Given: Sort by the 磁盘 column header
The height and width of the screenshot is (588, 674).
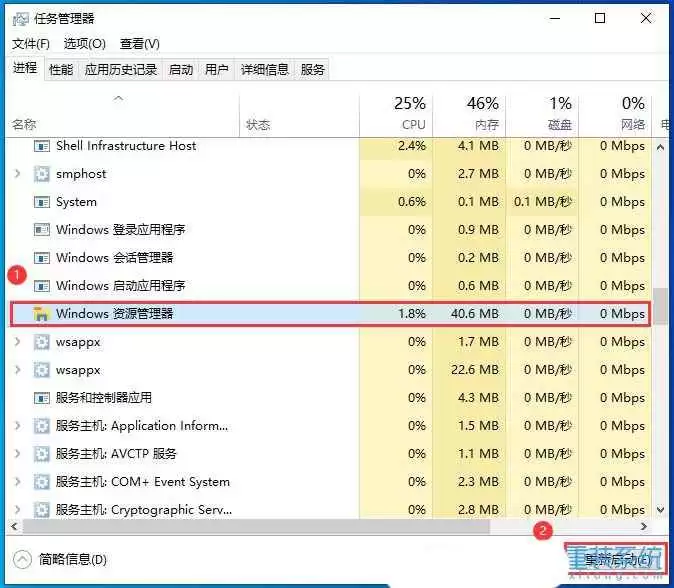Looking at the screenshot, I should pos(542,113).
